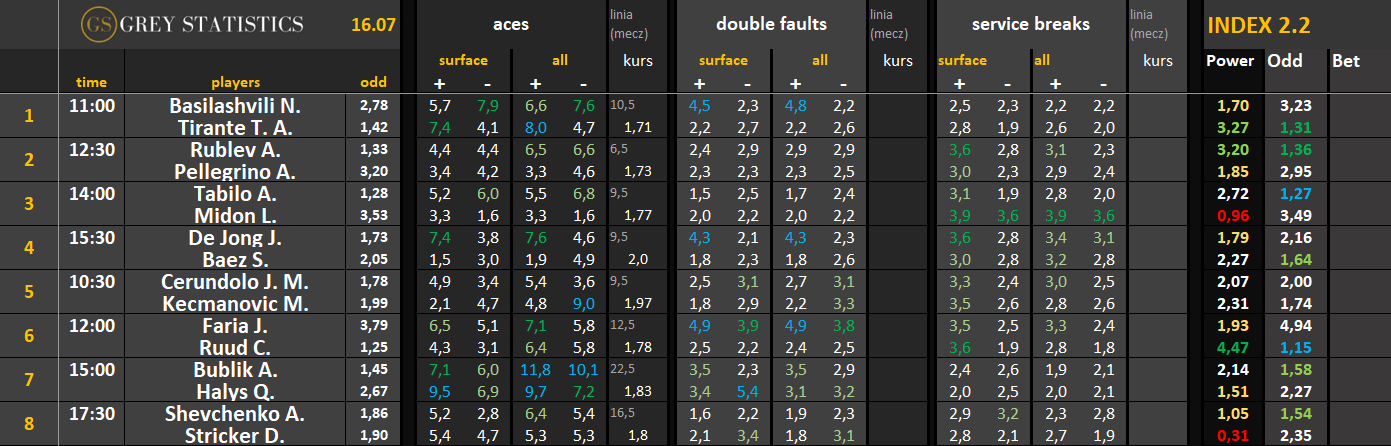Viewport: 1391px width, 446px height.
Task: Select player Baez S.
Action: [x=235, y=259]
